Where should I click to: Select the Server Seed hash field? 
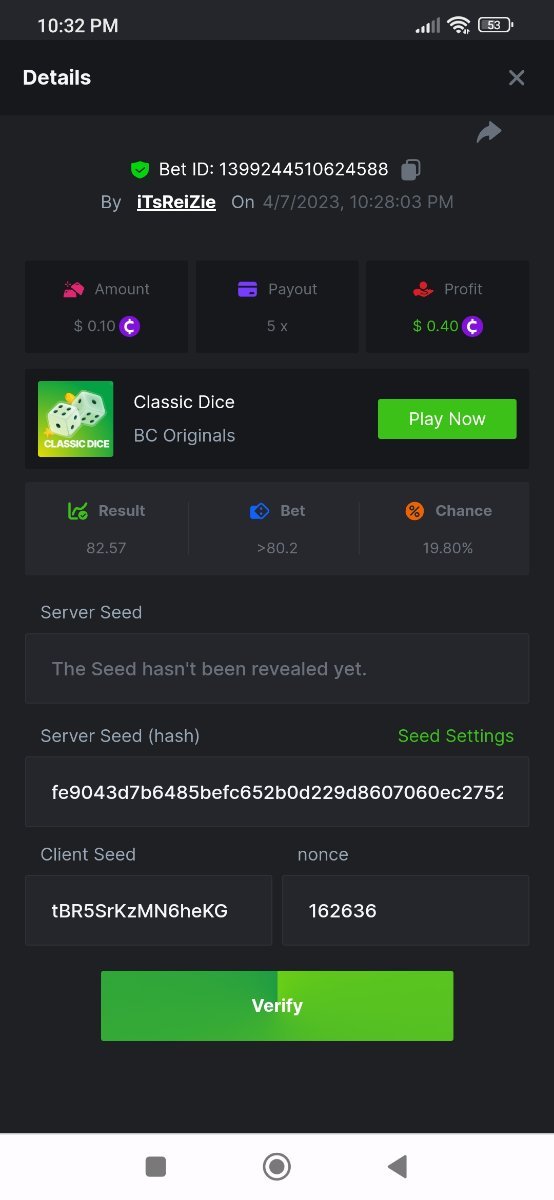[x=277, y=792]
